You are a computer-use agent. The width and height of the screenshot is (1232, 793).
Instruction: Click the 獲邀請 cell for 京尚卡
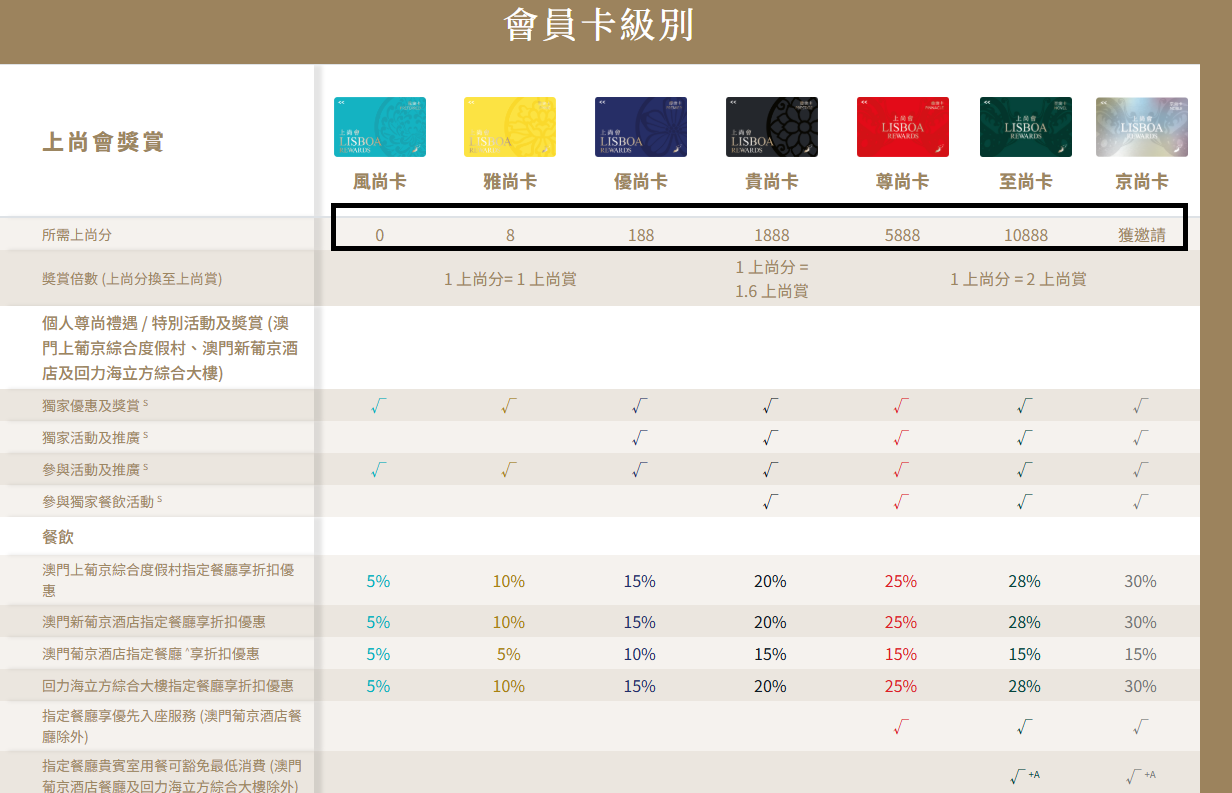point(1142,236)
